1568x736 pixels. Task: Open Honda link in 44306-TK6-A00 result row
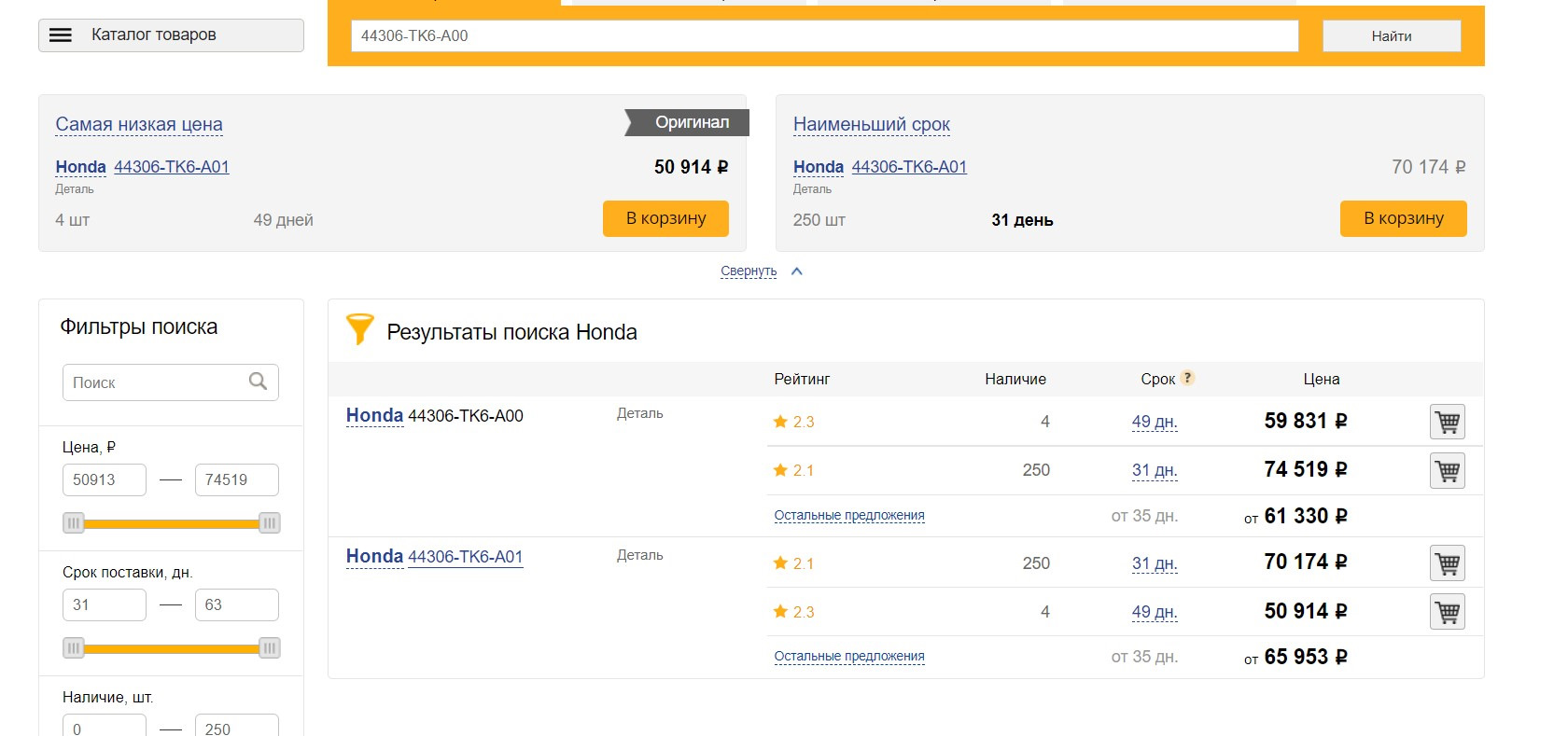pyautogui.click(x=374, y=415)
